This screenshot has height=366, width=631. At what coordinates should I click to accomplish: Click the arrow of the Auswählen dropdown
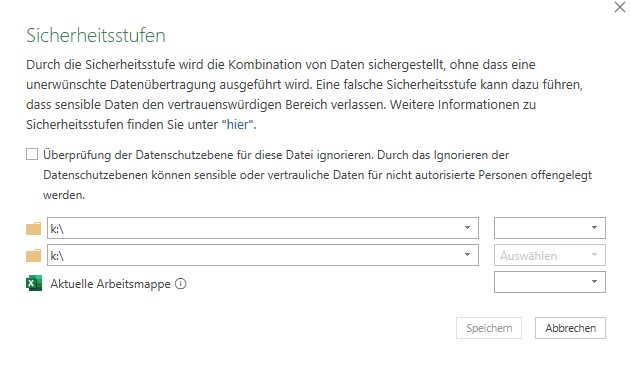594,254
